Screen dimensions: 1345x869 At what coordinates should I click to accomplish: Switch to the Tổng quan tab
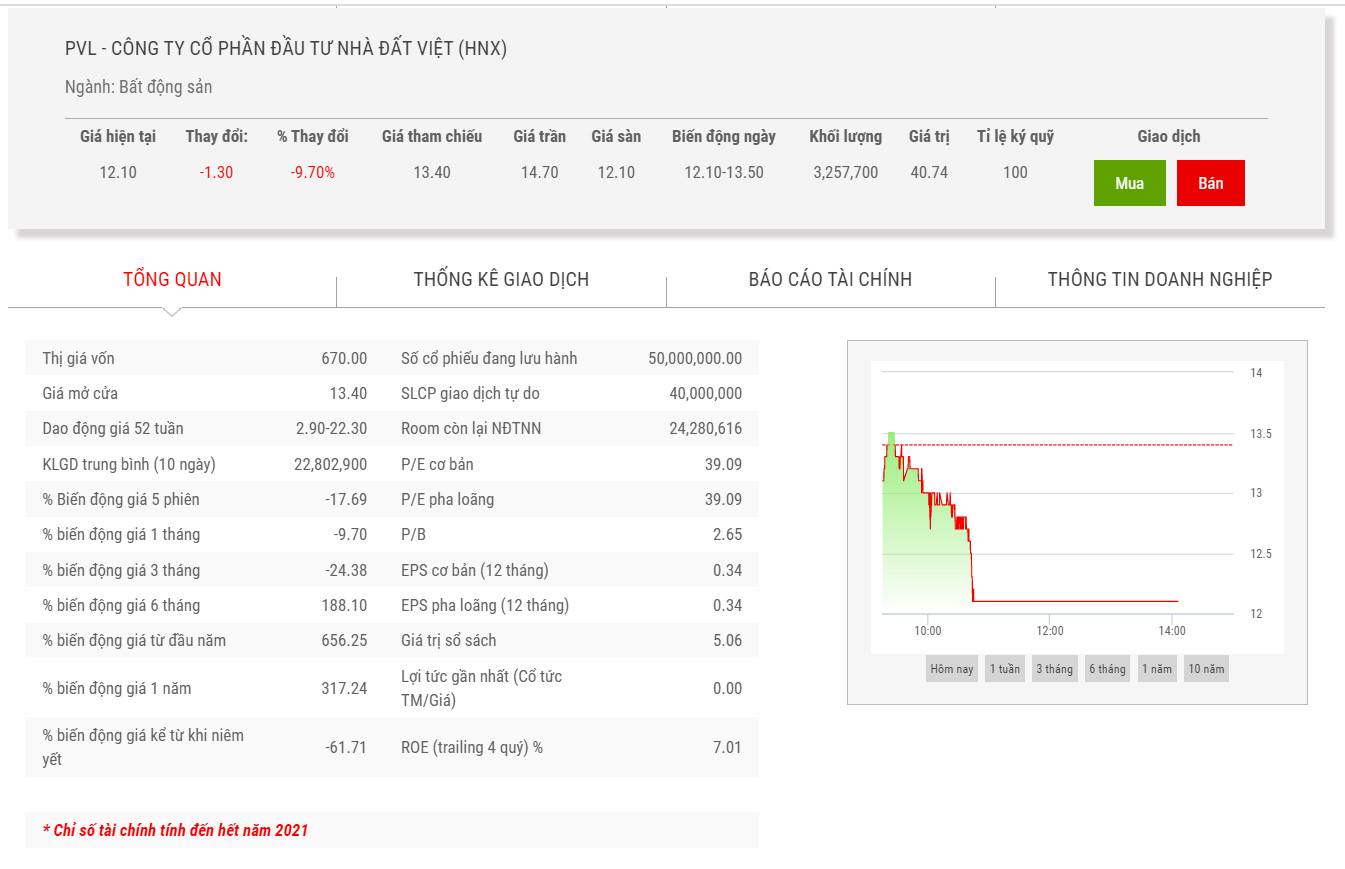(x=172, y=279)
